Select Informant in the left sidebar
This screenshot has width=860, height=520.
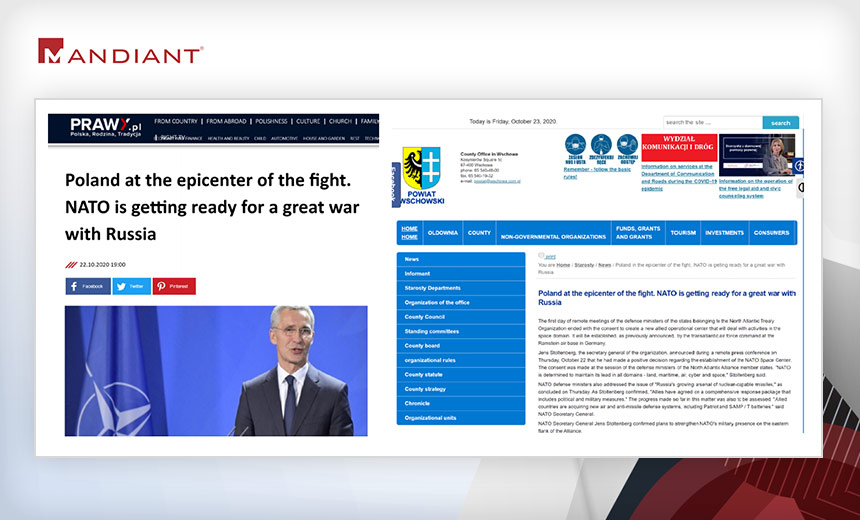(x=461, y=273)
